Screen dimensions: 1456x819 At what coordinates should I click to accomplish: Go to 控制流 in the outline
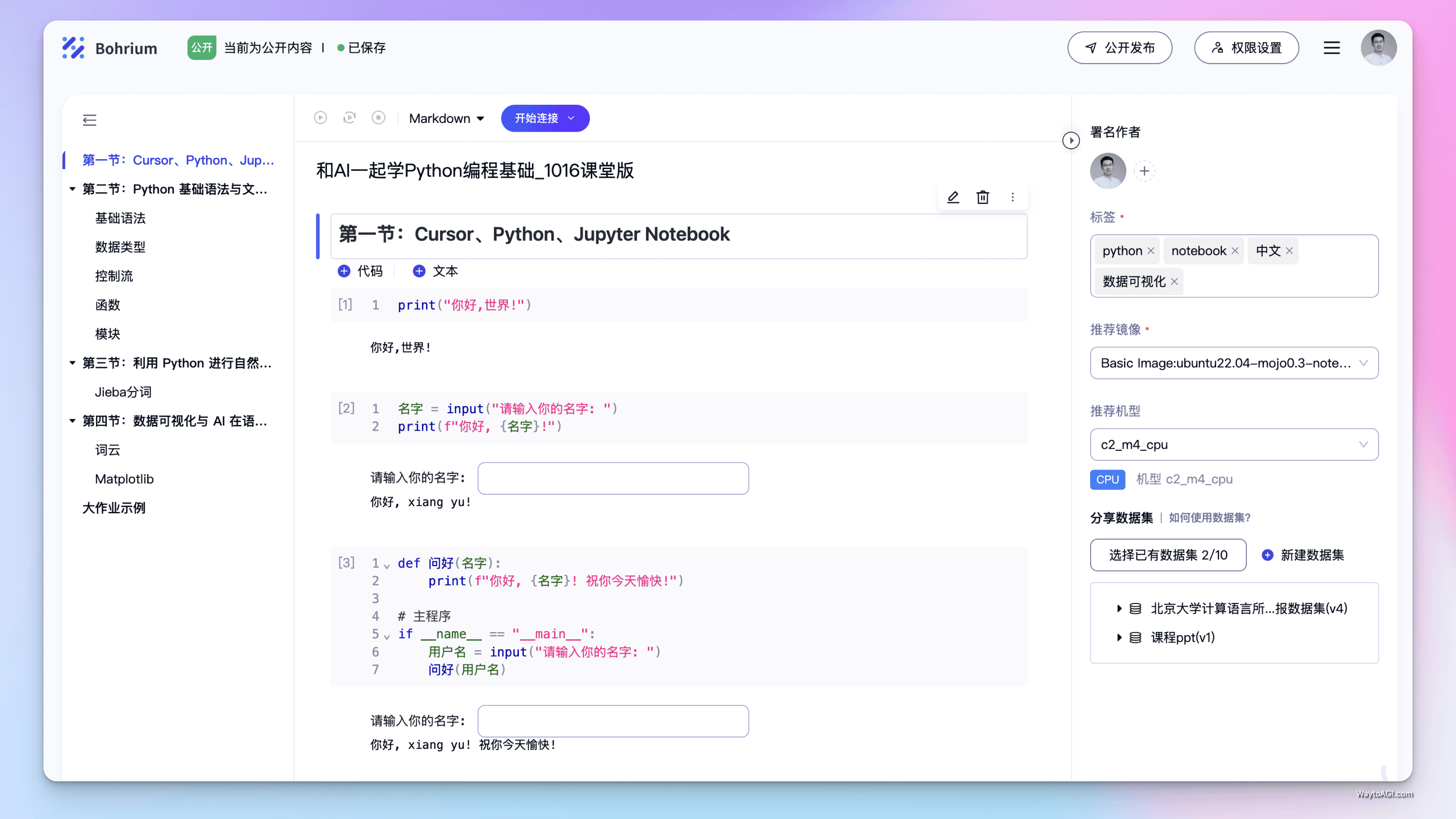click(114, 275)
